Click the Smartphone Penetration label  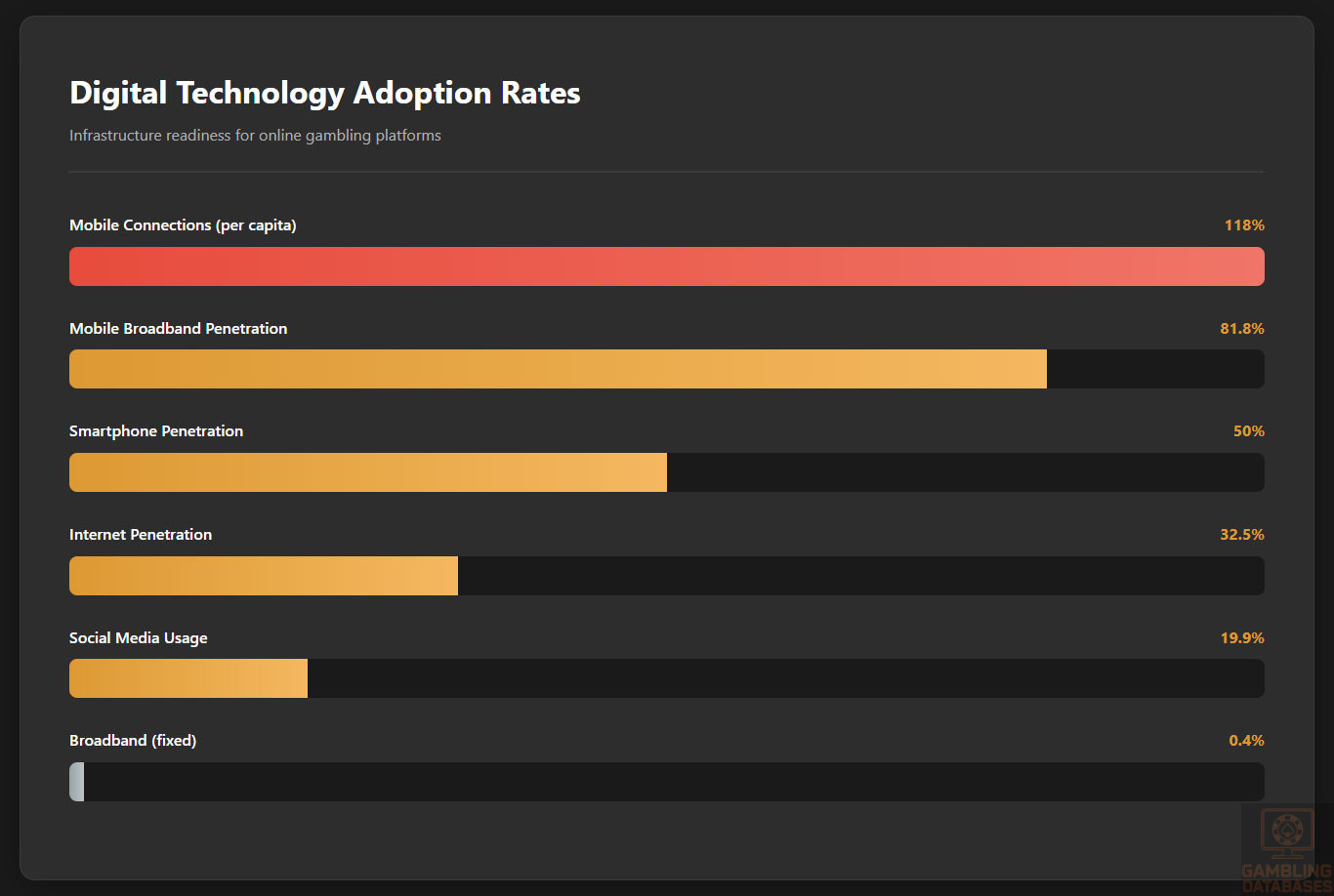(x=156, y=431)
